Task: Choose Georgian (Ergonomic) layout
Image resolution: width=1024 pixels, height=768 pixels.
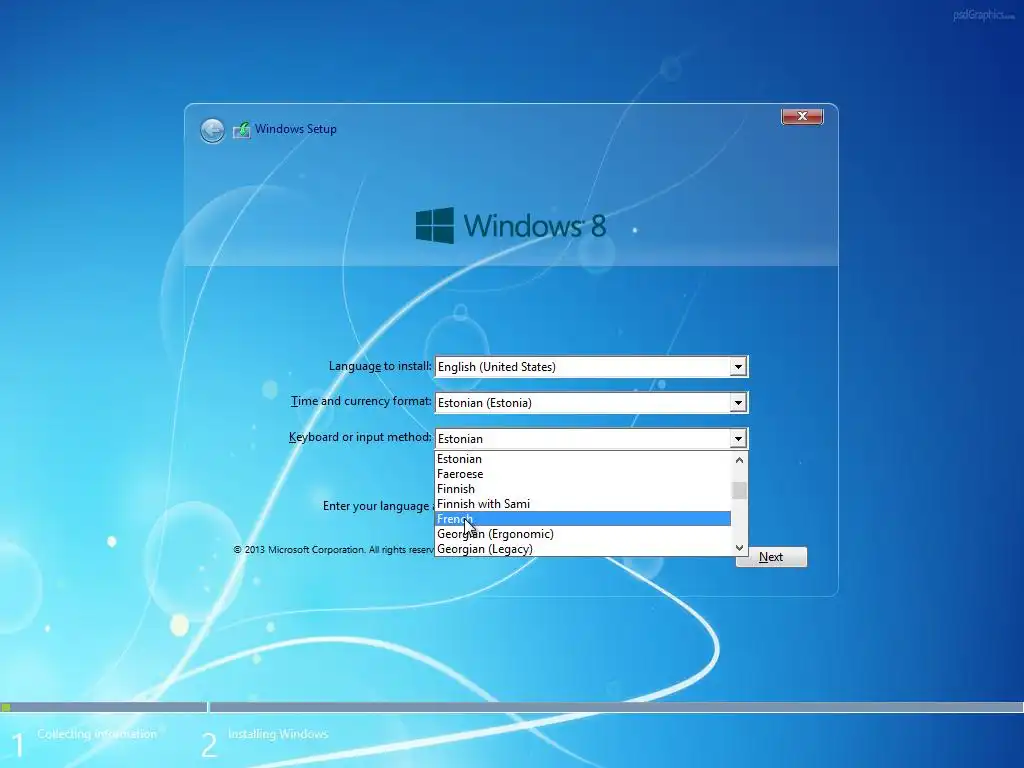Action: [x=583, y=534]
